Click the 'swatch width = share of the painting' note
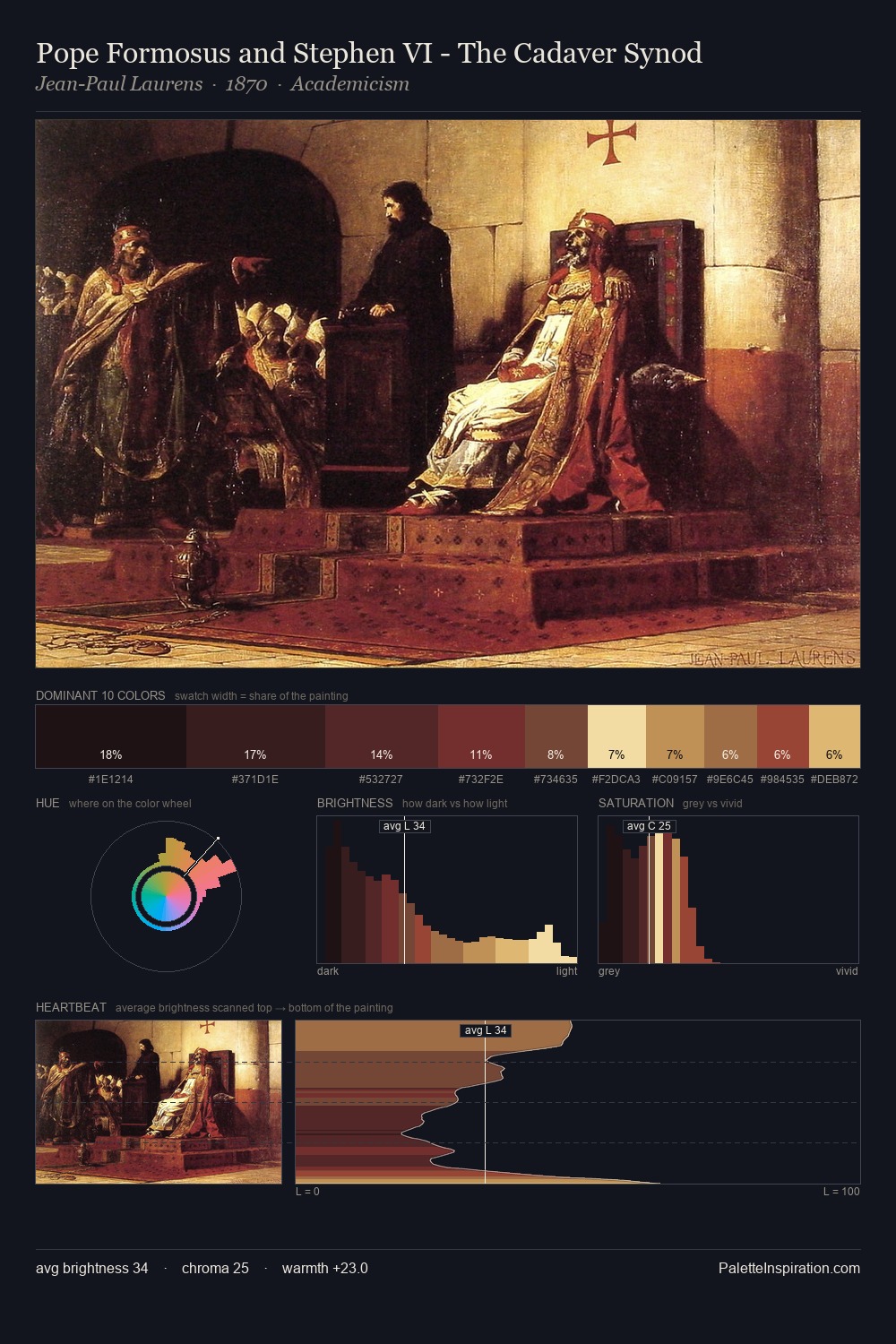The image size is (896, 1344). tap(262, 696)
